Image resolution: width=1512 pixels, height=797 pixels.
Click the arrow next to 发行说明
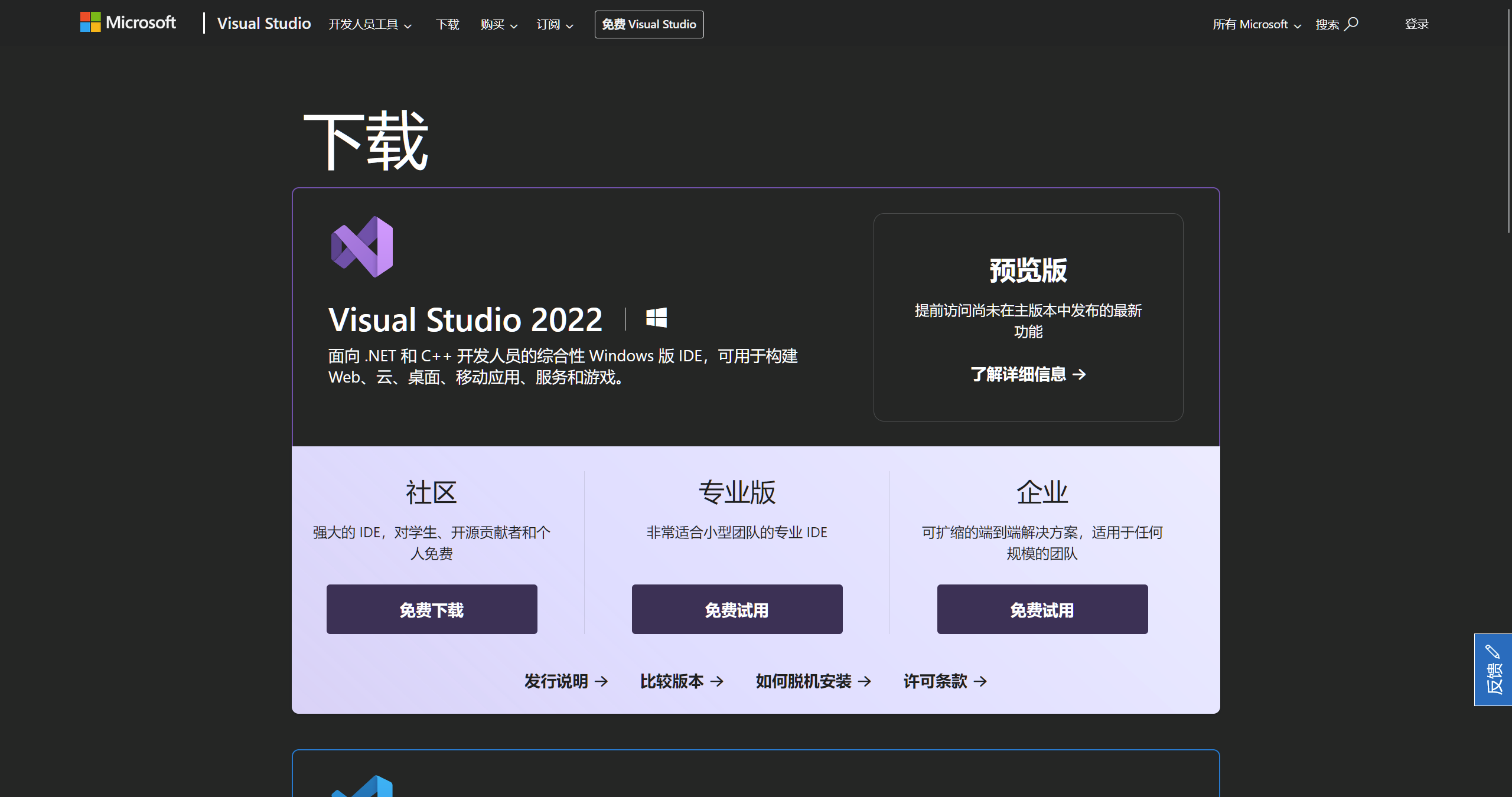601,681
